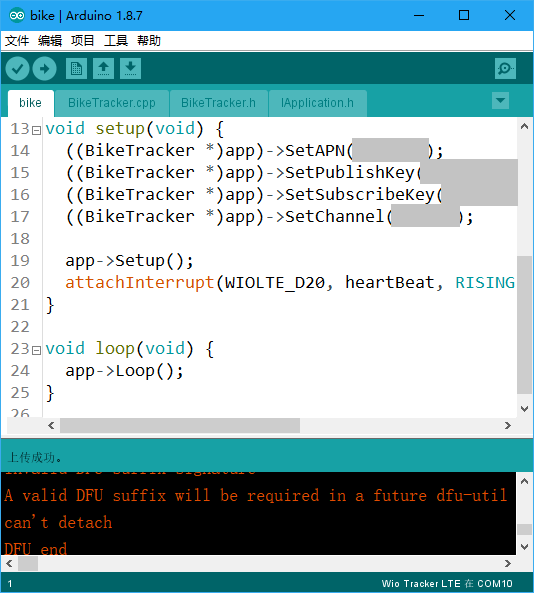Click console horizontal scrollbar right arrow
This screenshot has width=534, height=593.
click(x=508, y=564)
